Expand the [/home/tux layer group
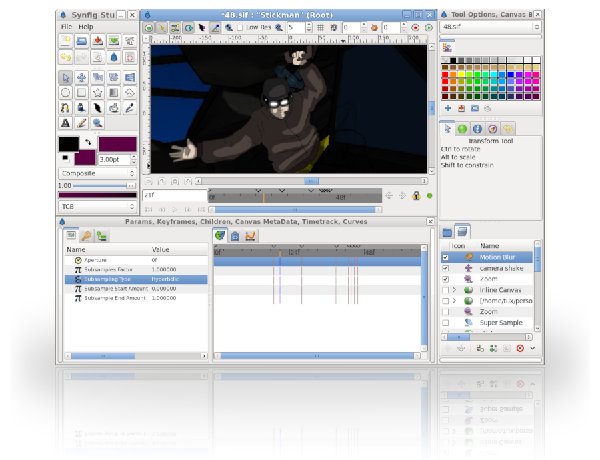Screen dimensions: 600x460 454,301
